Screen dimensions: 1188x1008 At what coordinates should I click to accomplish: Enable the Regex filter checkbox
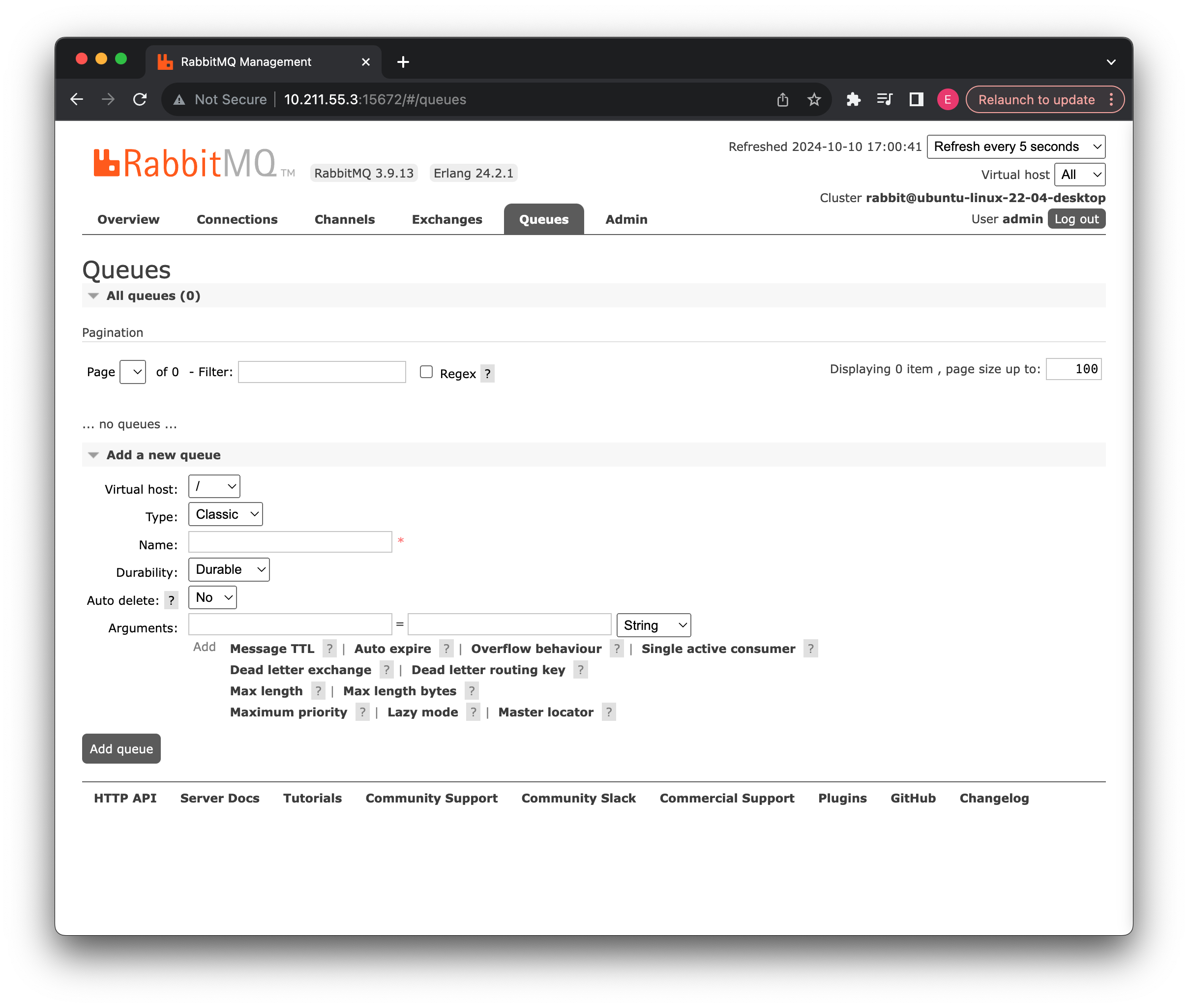point(426,372)
